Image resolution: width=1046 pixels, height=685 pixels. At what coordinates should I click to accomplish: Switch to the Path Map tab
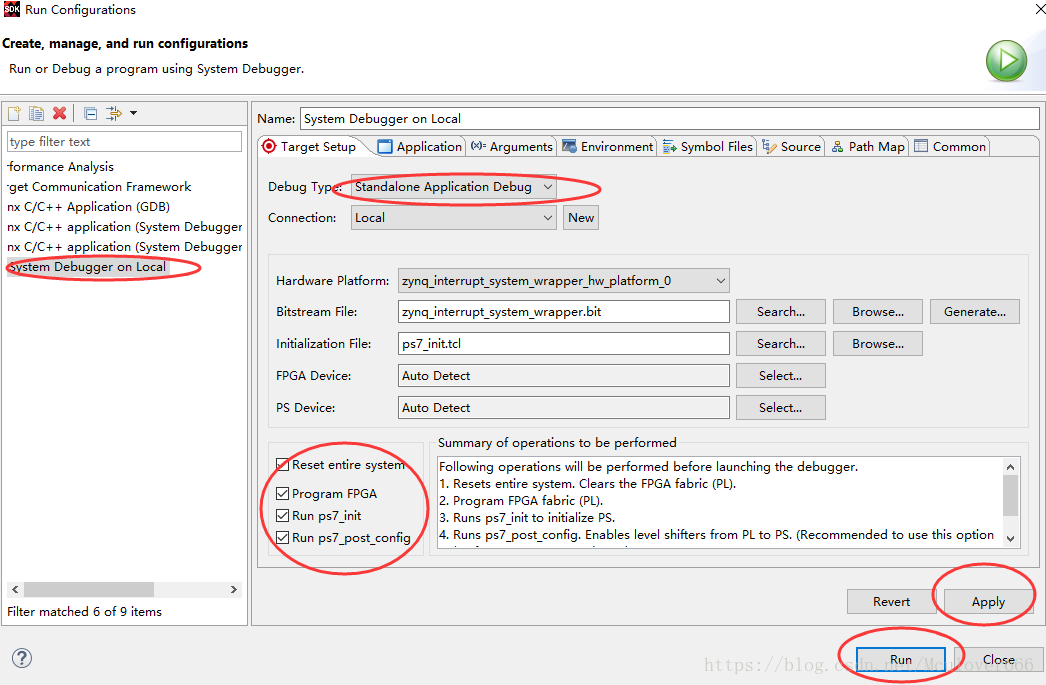tap(868, 146)
